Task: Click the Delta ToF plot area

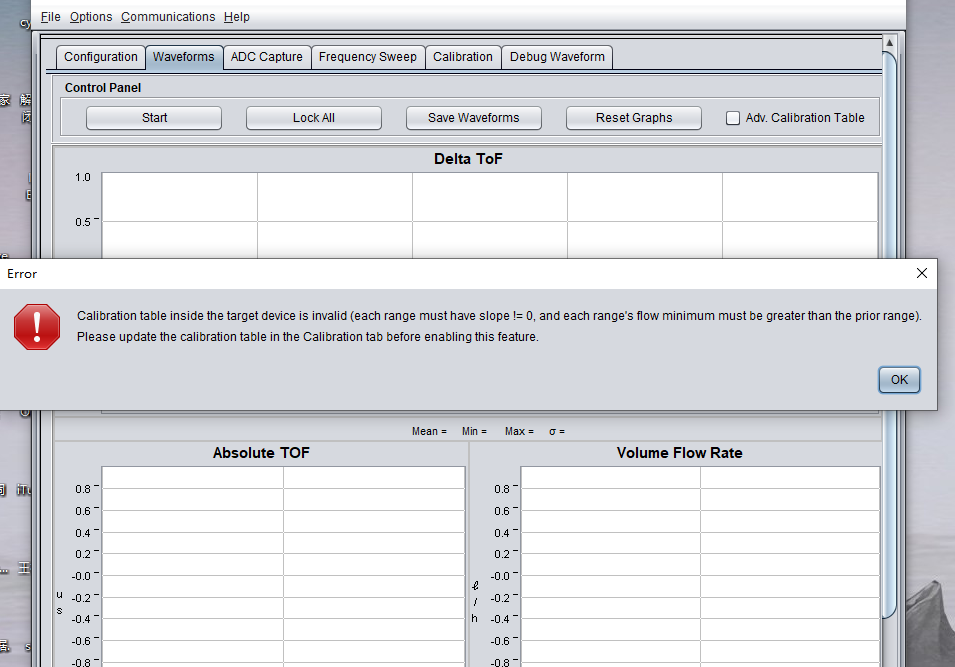Action: click(490, 215)
